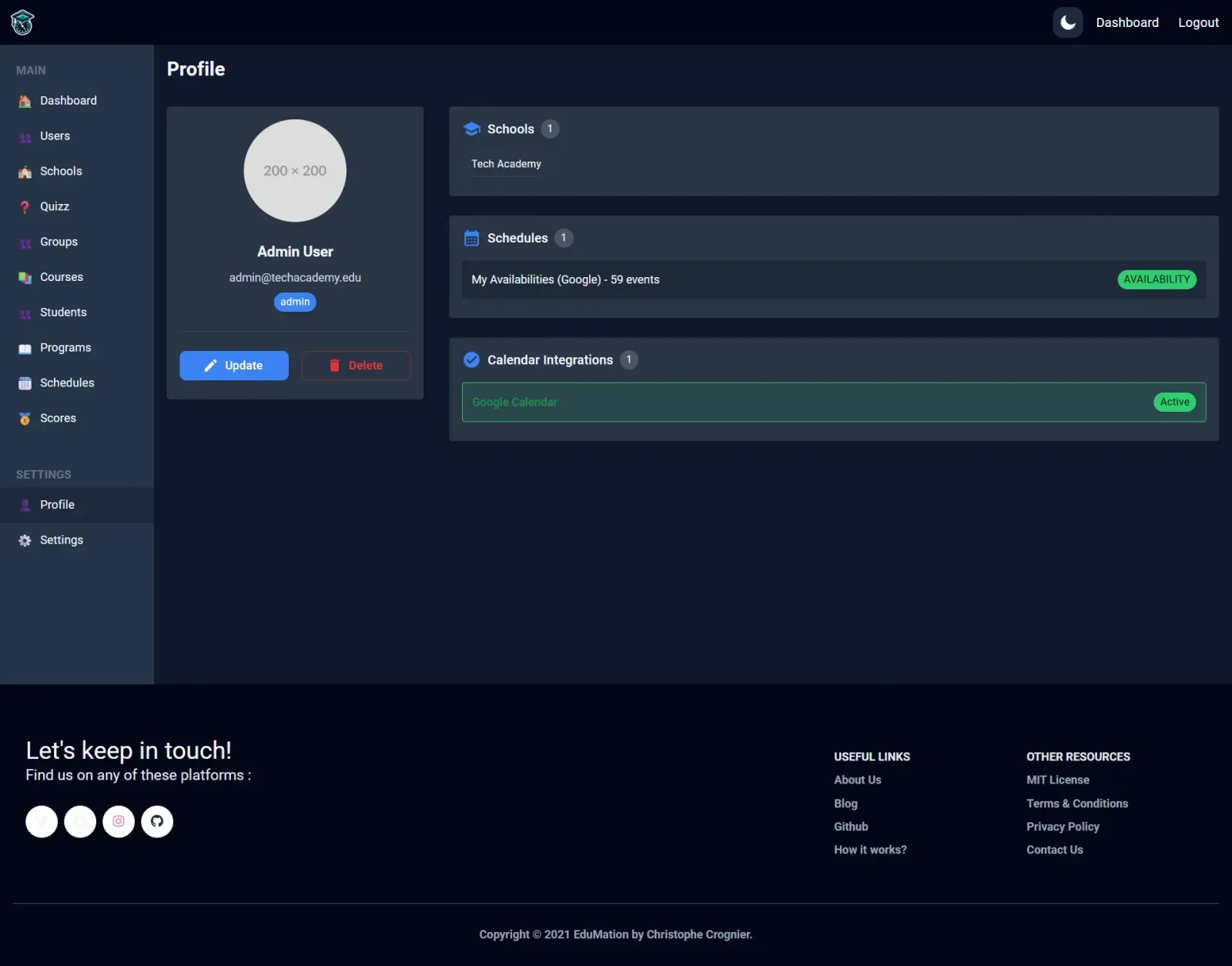Viewport: 1232px width, 966px height.
Task: Click the Schedules calendar icon in sidebar
Action: [x=25, y=383]
